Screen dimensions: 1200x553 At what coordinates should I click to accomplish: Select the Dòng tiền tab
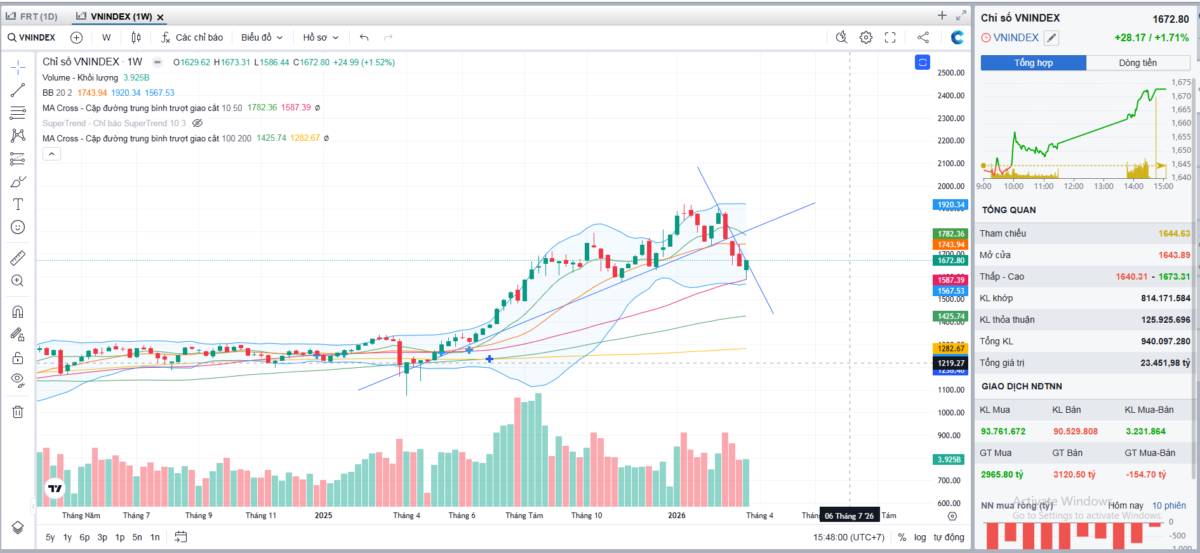tap(1138, 62)
